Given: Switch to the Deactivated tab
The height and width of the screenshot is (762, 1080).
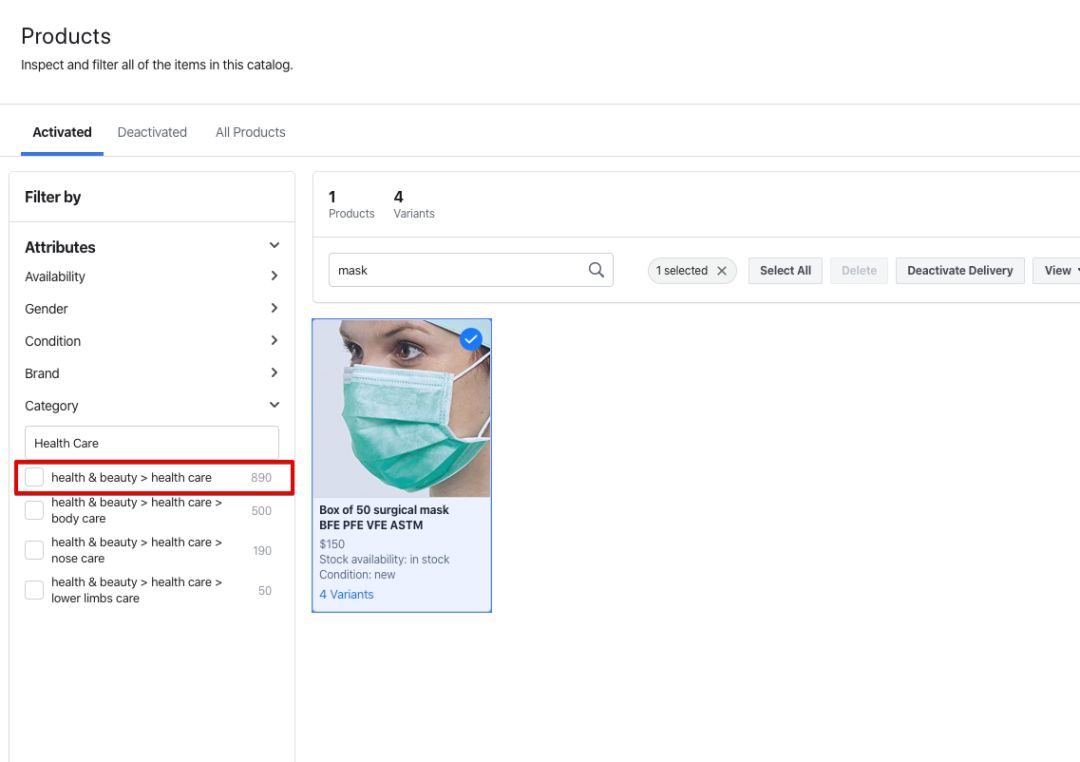Looking at the screenshot, I should point(152,132).
